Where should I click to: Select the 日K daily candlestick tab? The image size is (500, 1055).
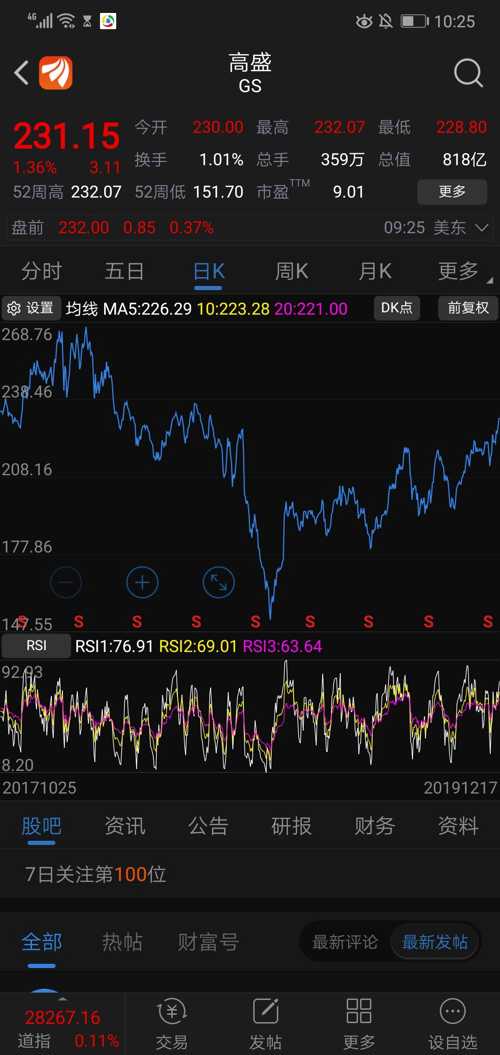(209, 271)
